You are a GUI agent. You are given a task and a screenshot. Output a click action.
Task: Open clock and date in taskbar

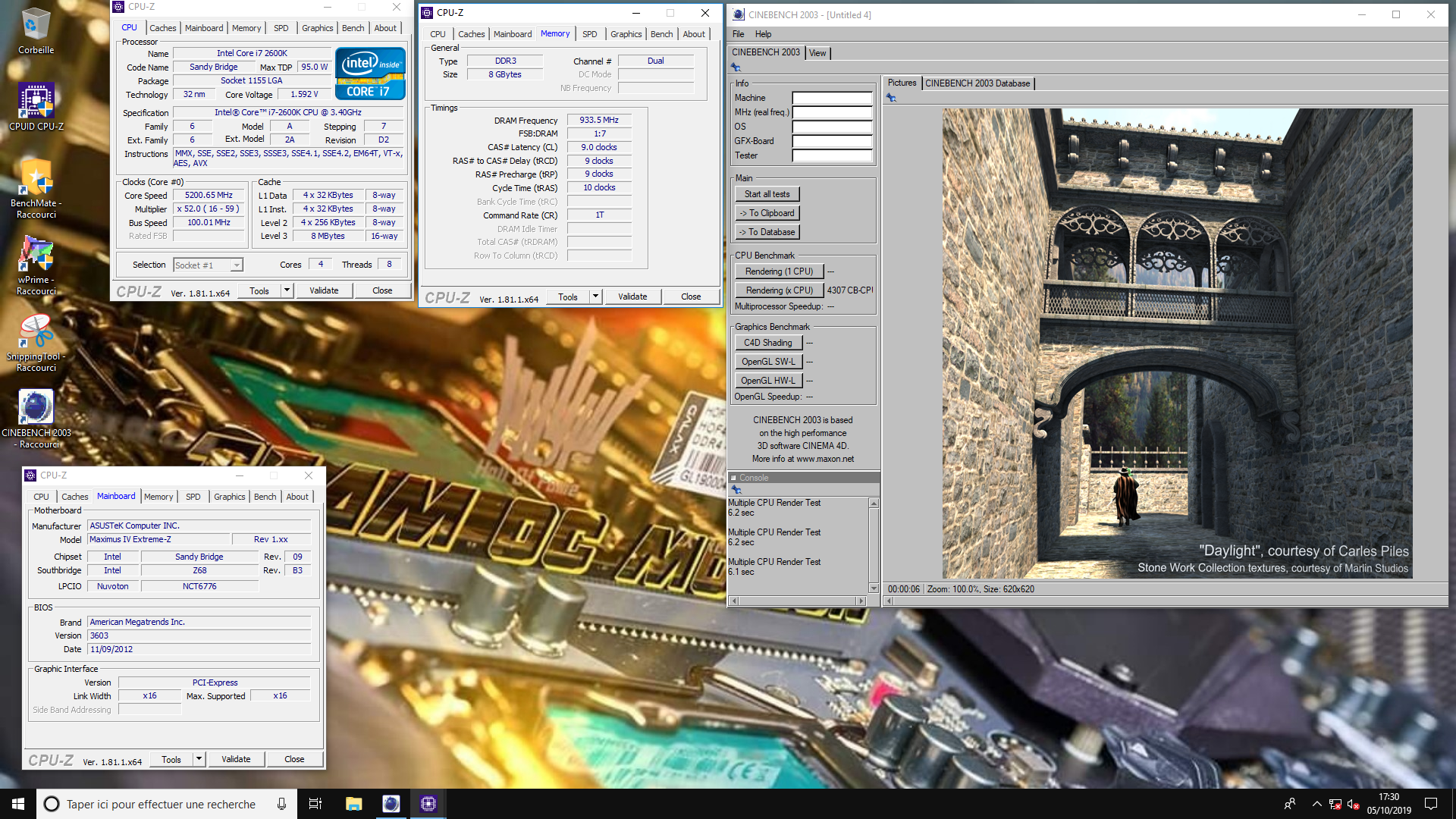pos(1389,804)
